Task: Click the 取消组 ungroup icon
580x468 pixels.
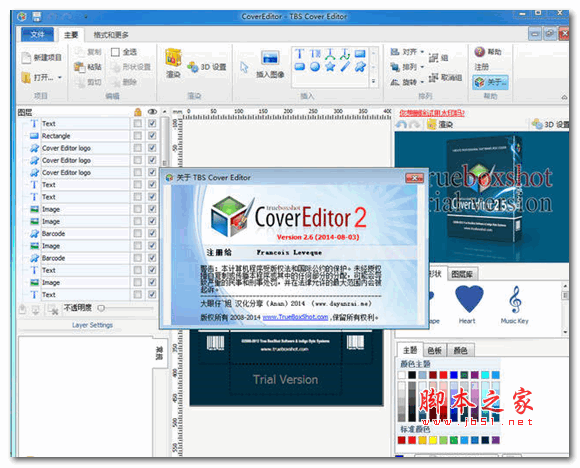Action: point(433,78)
